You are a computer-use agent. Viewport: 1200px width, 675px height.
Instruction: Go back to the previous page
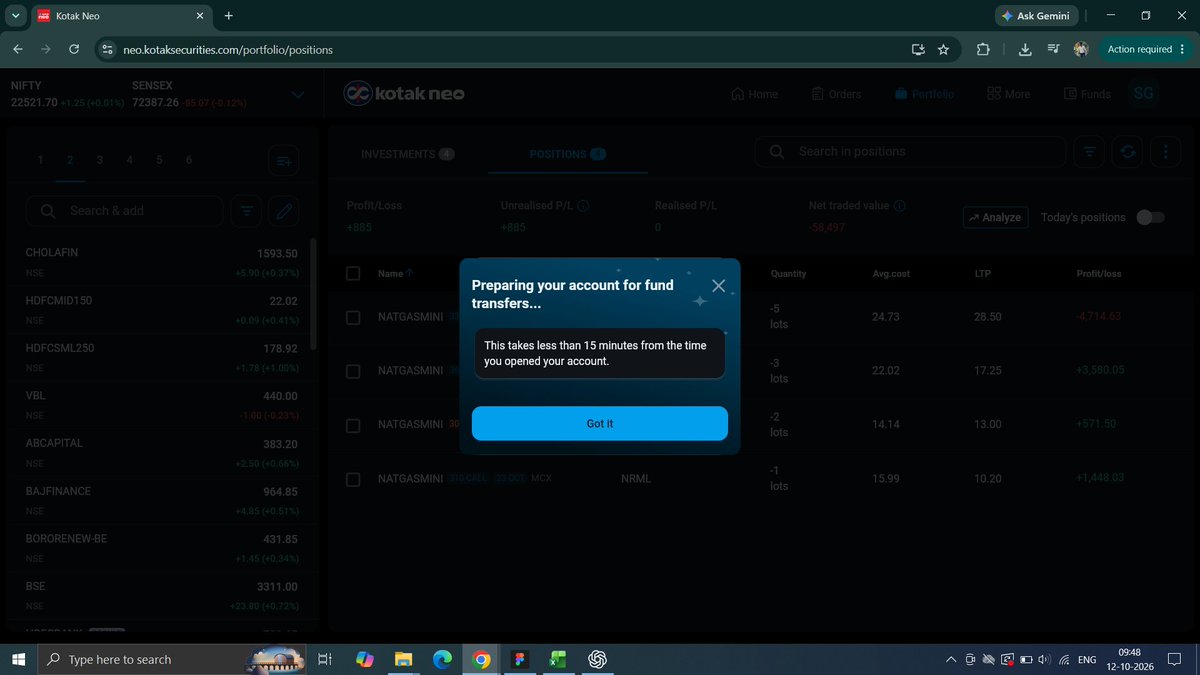18,49
